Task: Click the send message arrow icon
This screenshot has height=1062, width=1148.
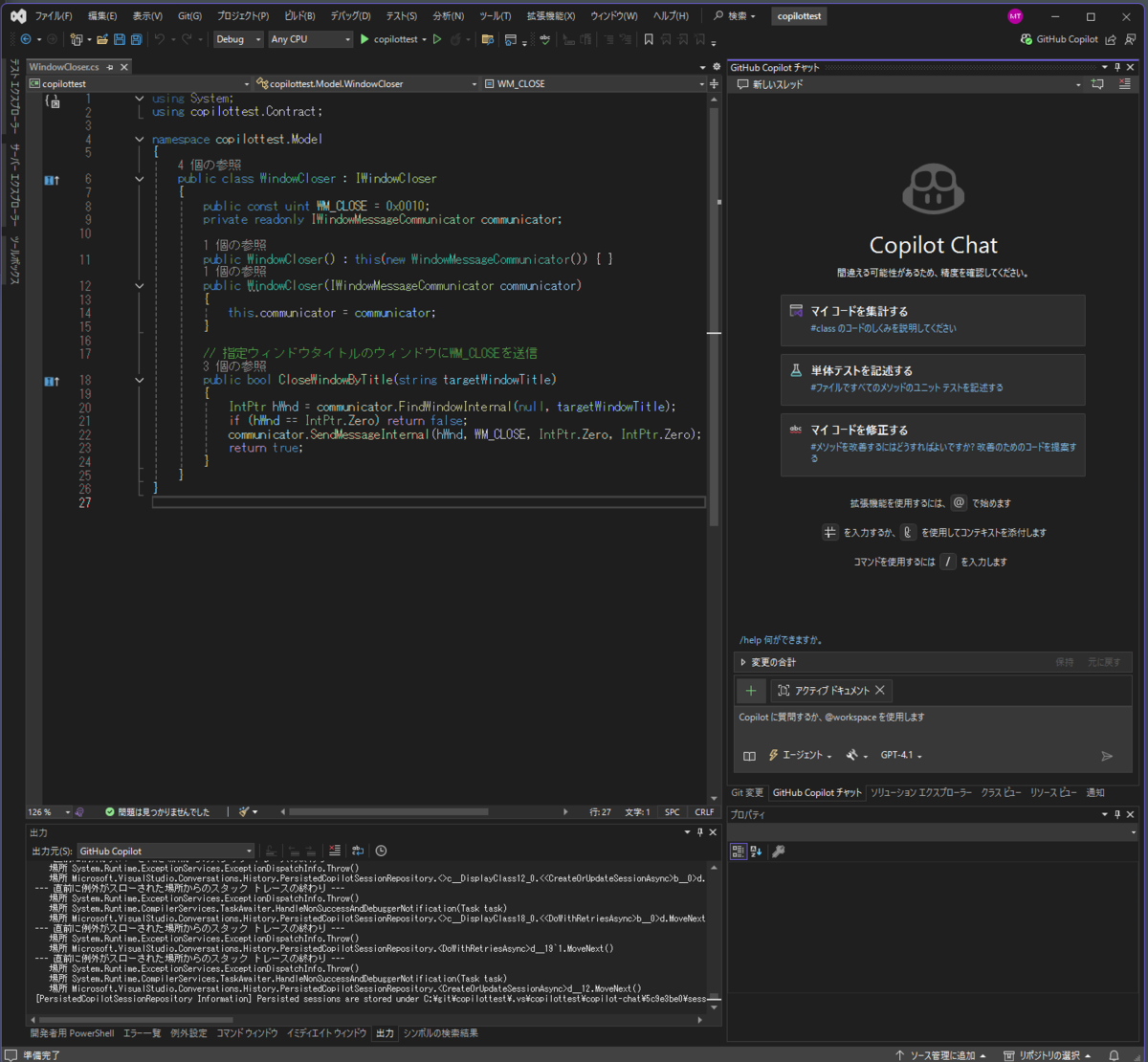Action: 1107,756
